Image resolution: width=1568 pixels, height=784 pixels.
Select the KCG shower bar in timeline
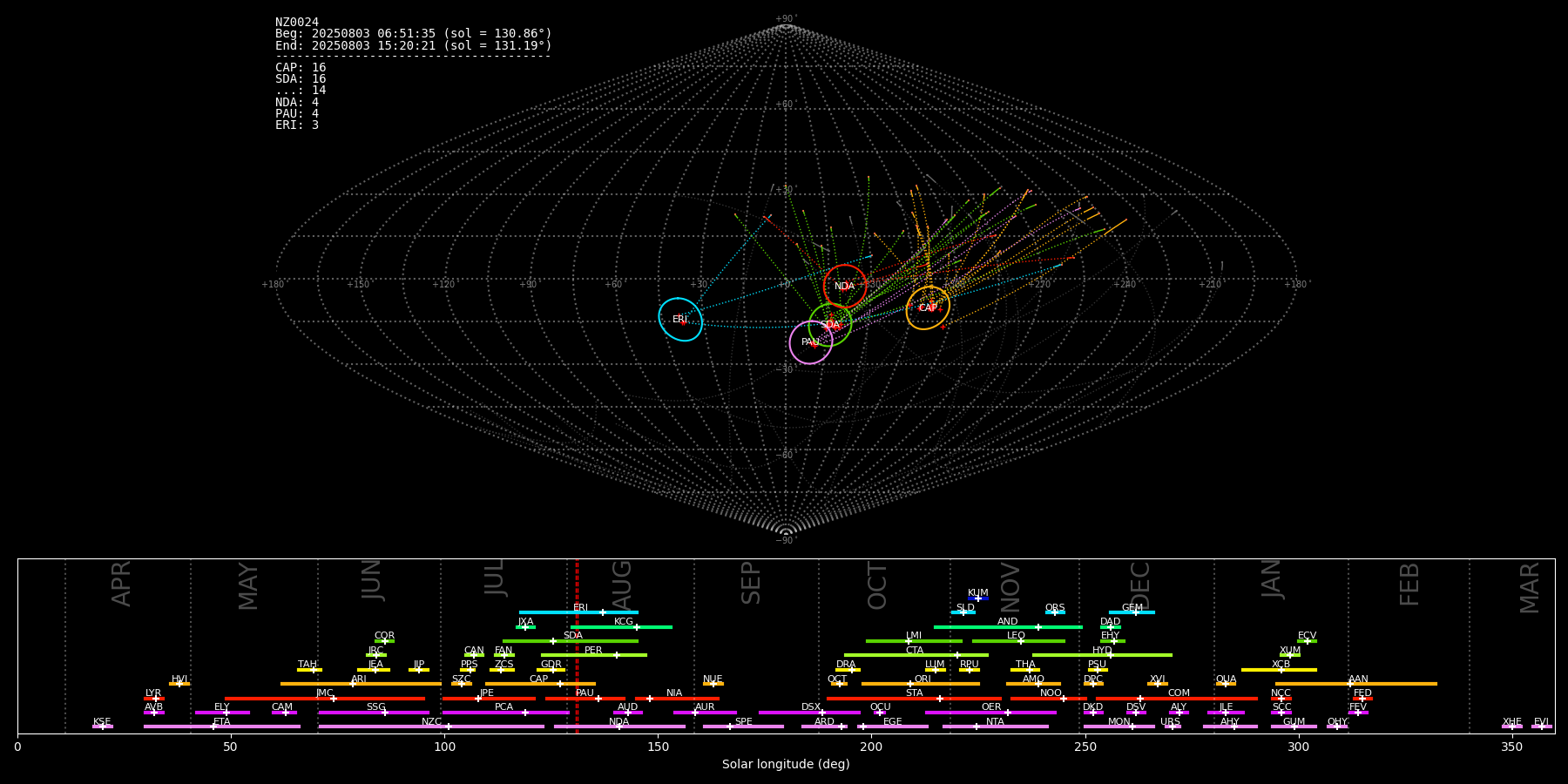coord(621,626)
